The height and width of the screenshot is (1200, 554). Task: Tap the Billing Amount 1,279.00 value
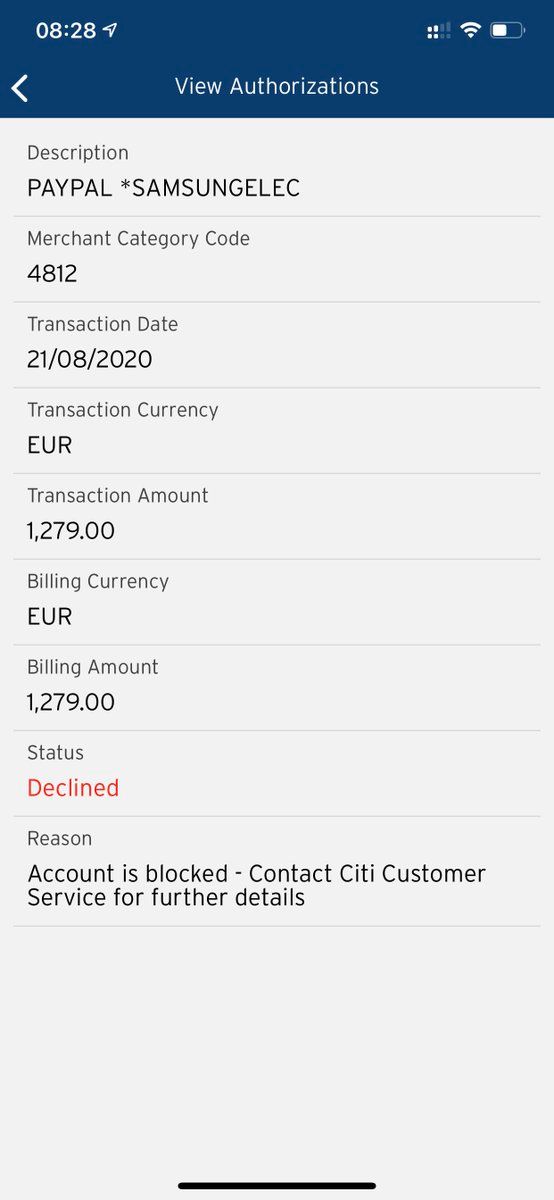[x=71, y=703]
